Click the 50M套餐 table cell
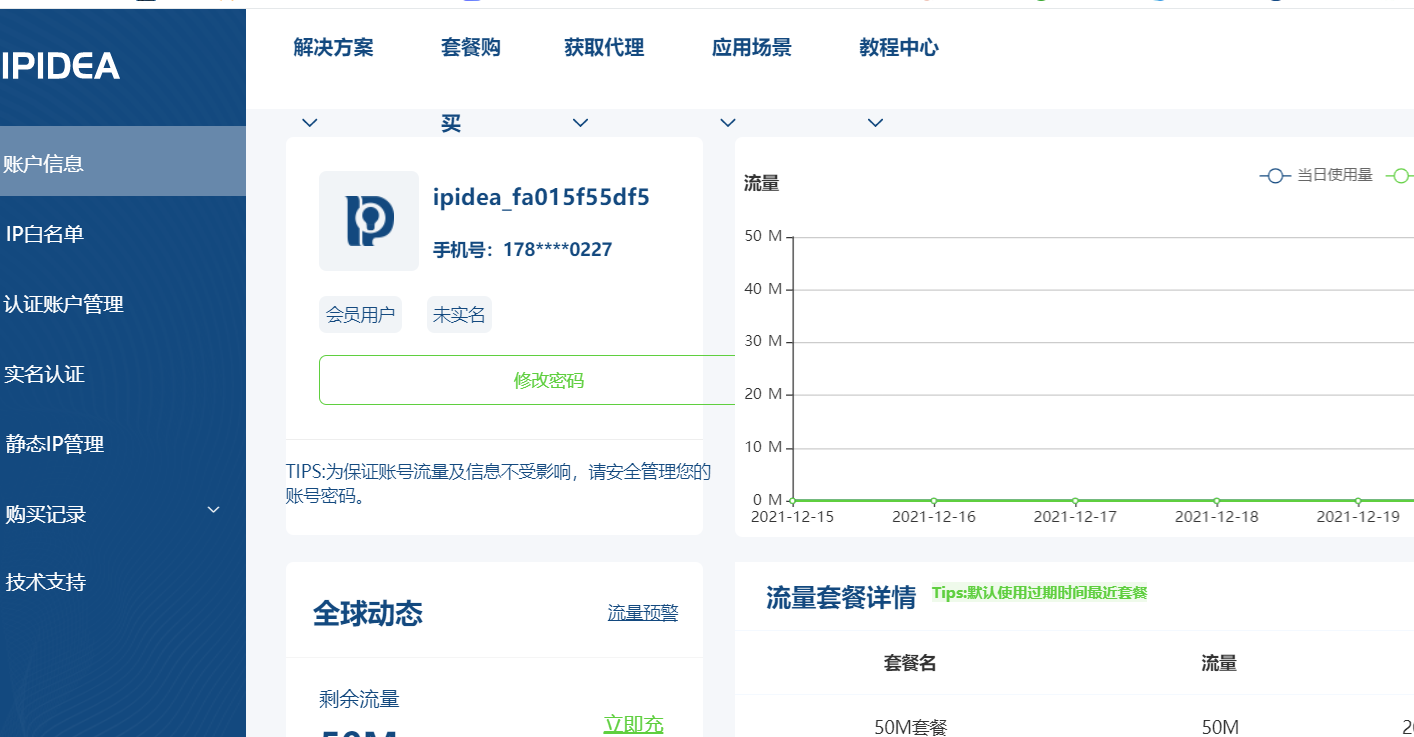The height and width of the screenshot is (737, 1414). click(910, 727)
